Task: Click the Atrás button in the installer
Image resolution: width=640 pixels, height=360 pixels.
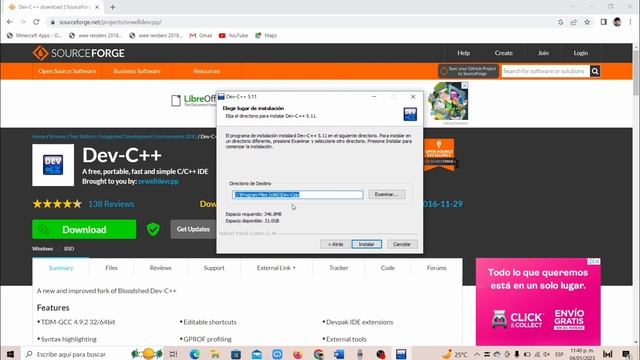Action: (336, 244)
